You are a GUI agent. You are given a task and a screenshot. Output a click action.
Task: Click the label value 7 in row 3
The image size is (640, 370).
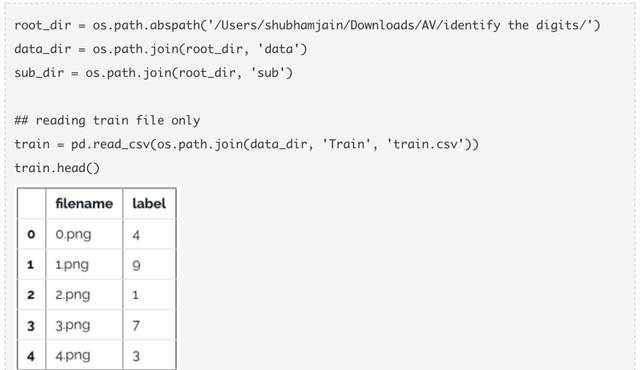(x=149, y=326)
